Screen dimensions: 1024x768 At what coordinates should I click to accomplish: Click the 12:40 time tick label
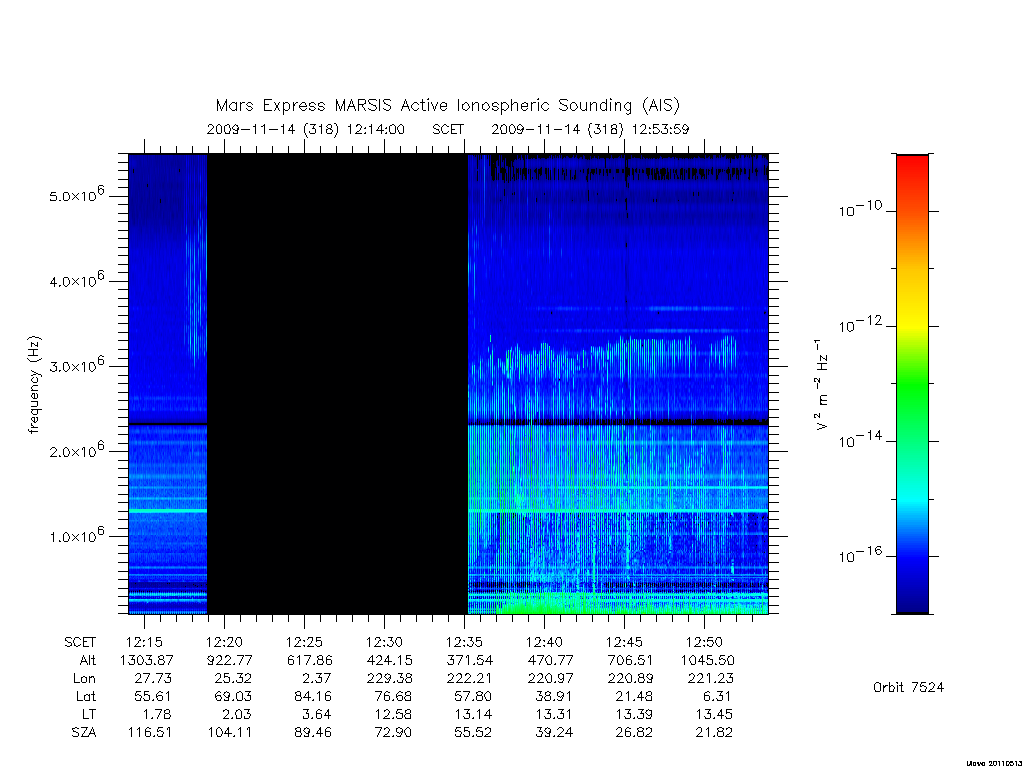click(x=544, y=643)
